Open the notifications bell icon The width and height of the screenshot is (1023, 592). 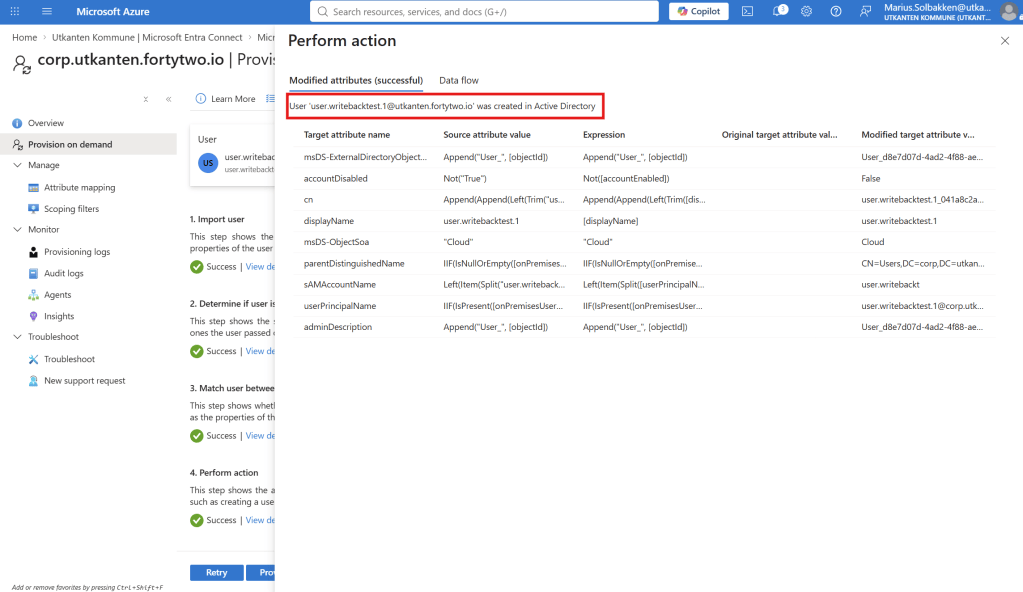click(x=778, y=11)
